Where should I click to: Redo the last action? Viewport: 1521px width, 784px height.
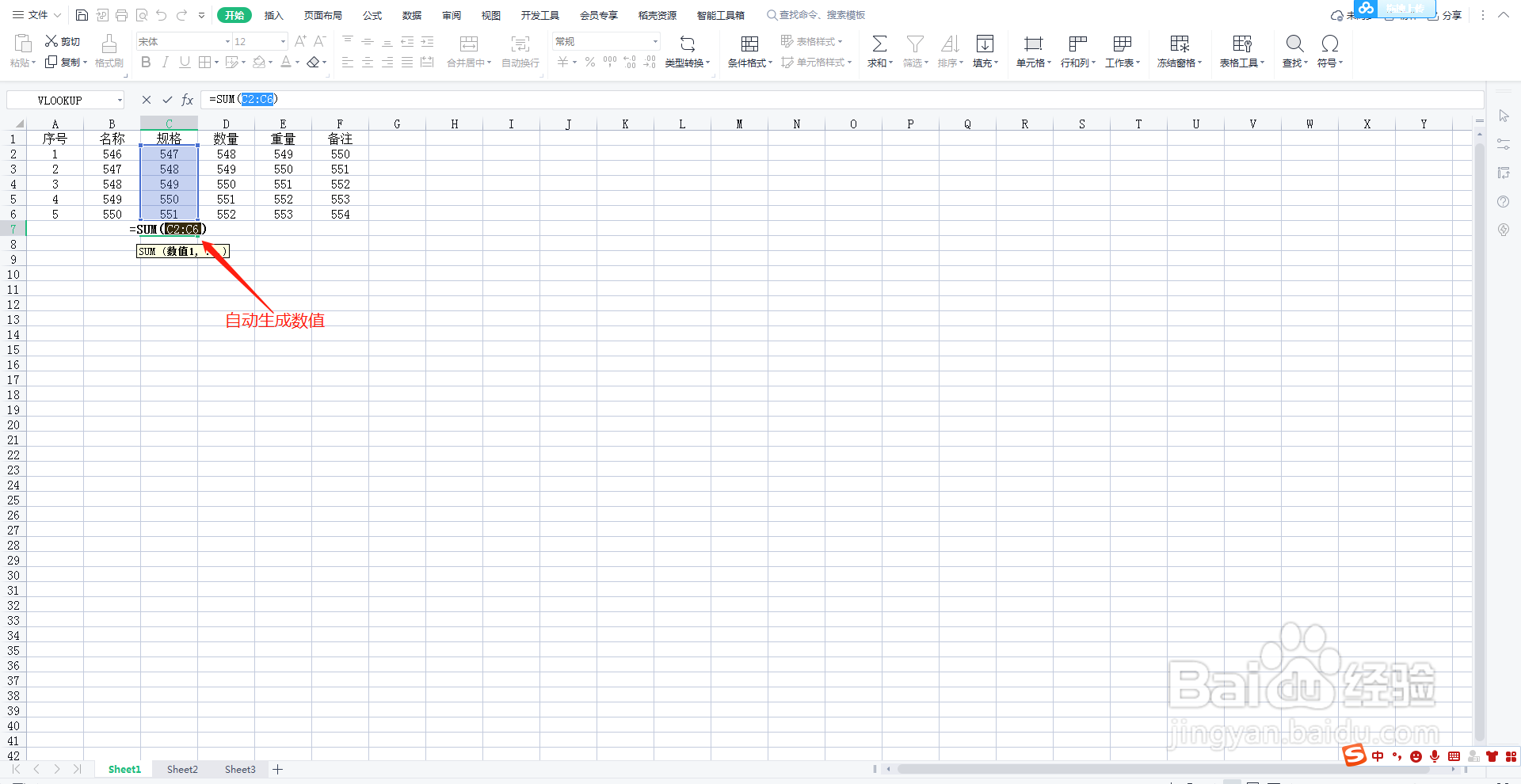(181, 15)
